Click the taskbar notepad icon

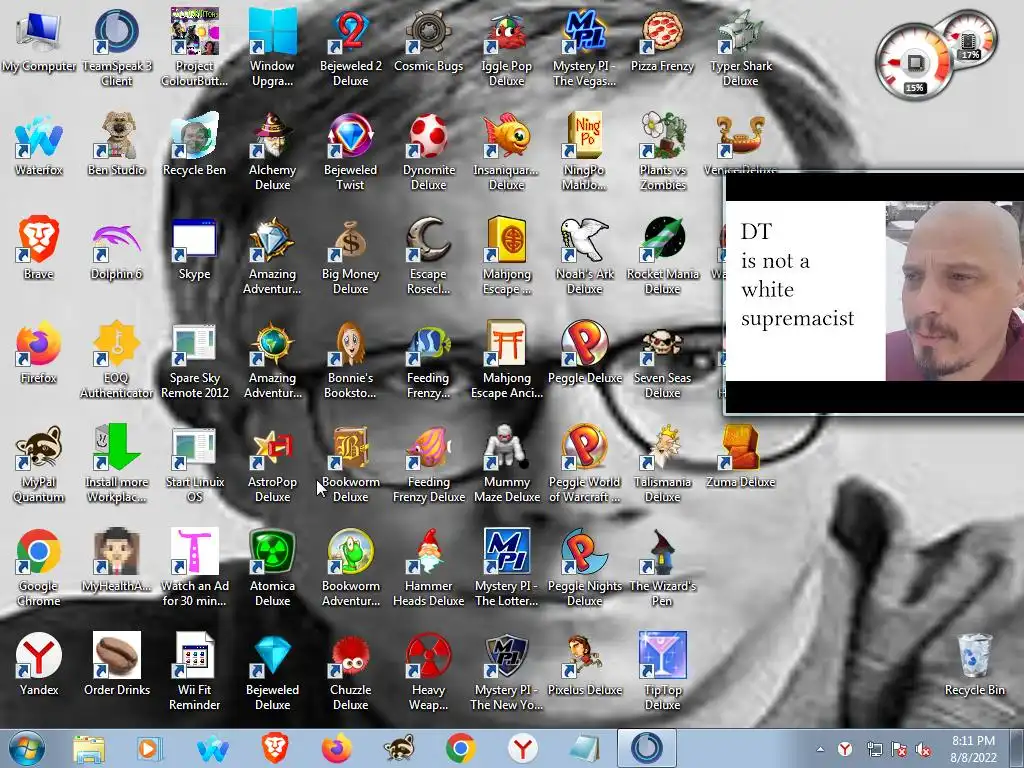click(x=584, y=748)
